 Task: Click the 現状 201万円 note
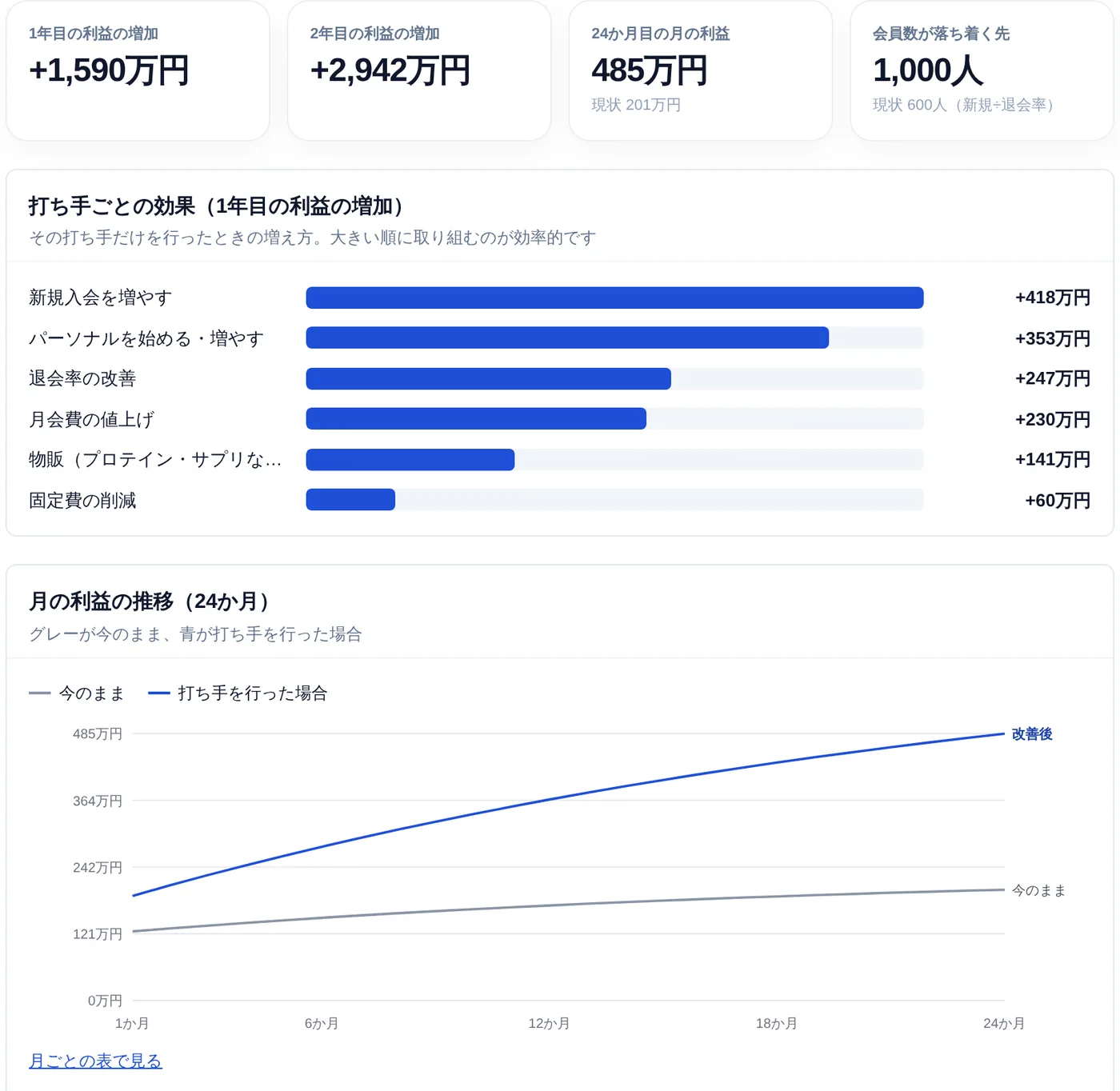click(636, 105)
